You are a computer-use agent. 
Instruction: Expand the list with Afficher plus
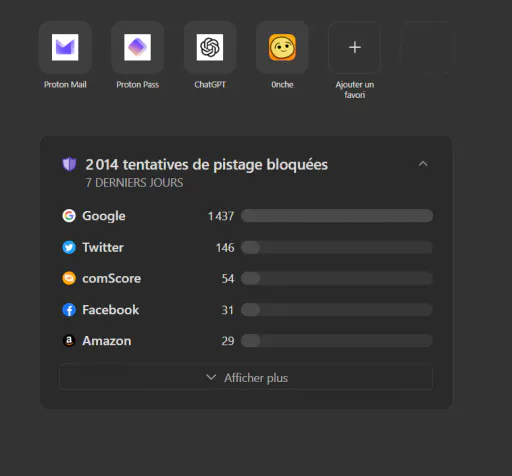click(x=246, y=378)
